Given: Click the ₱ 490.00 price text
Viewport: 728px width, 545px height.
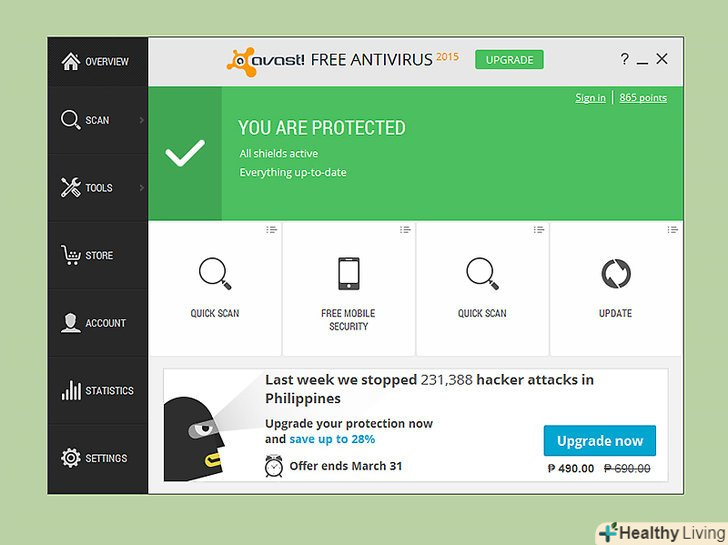Looking at the screenshot, I should [571, 468].
